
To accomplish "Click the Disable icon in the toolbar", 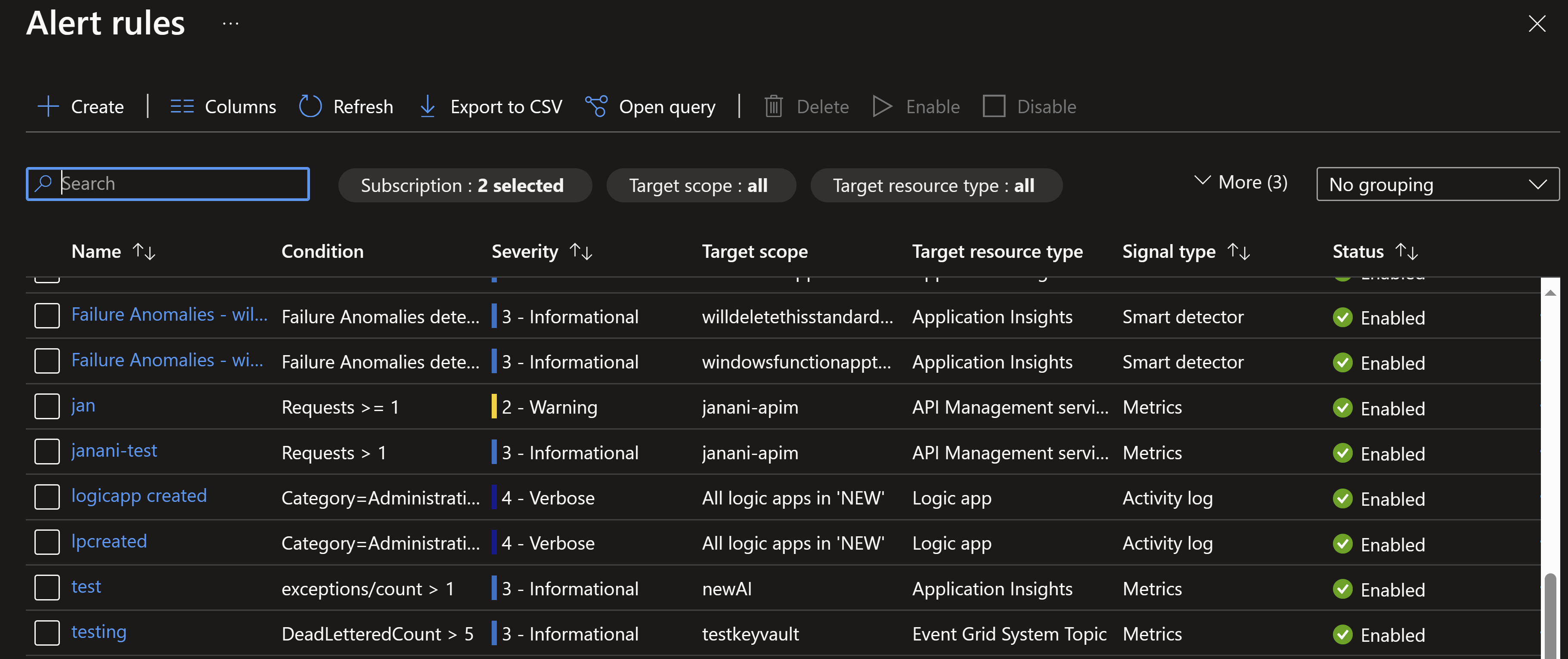I will [995, 106].
